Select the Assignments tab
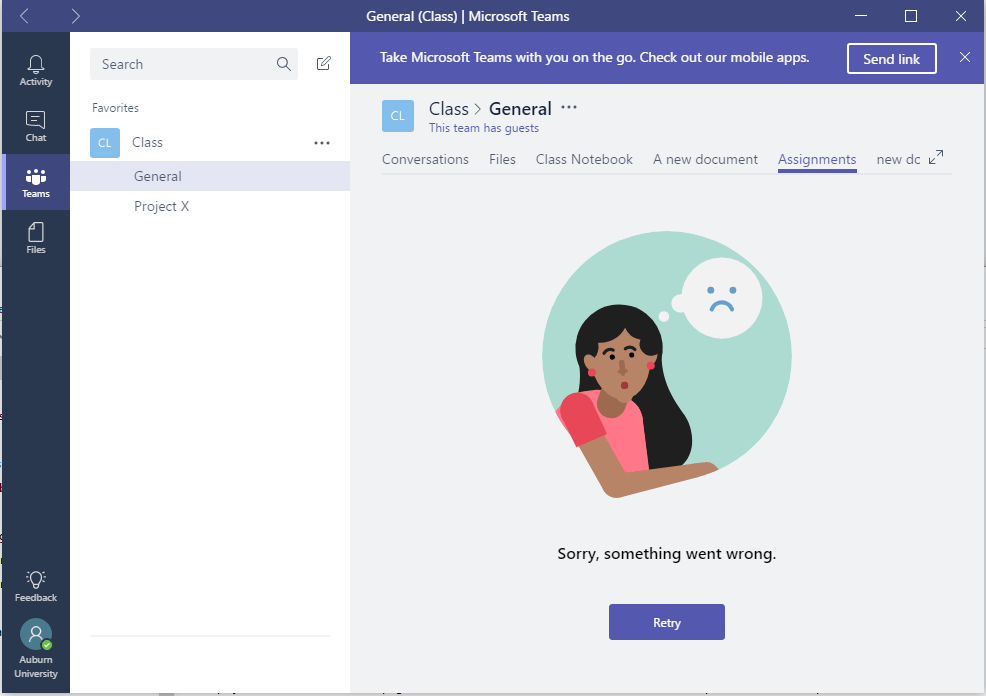The image size is (986, 696). (817, 160)
